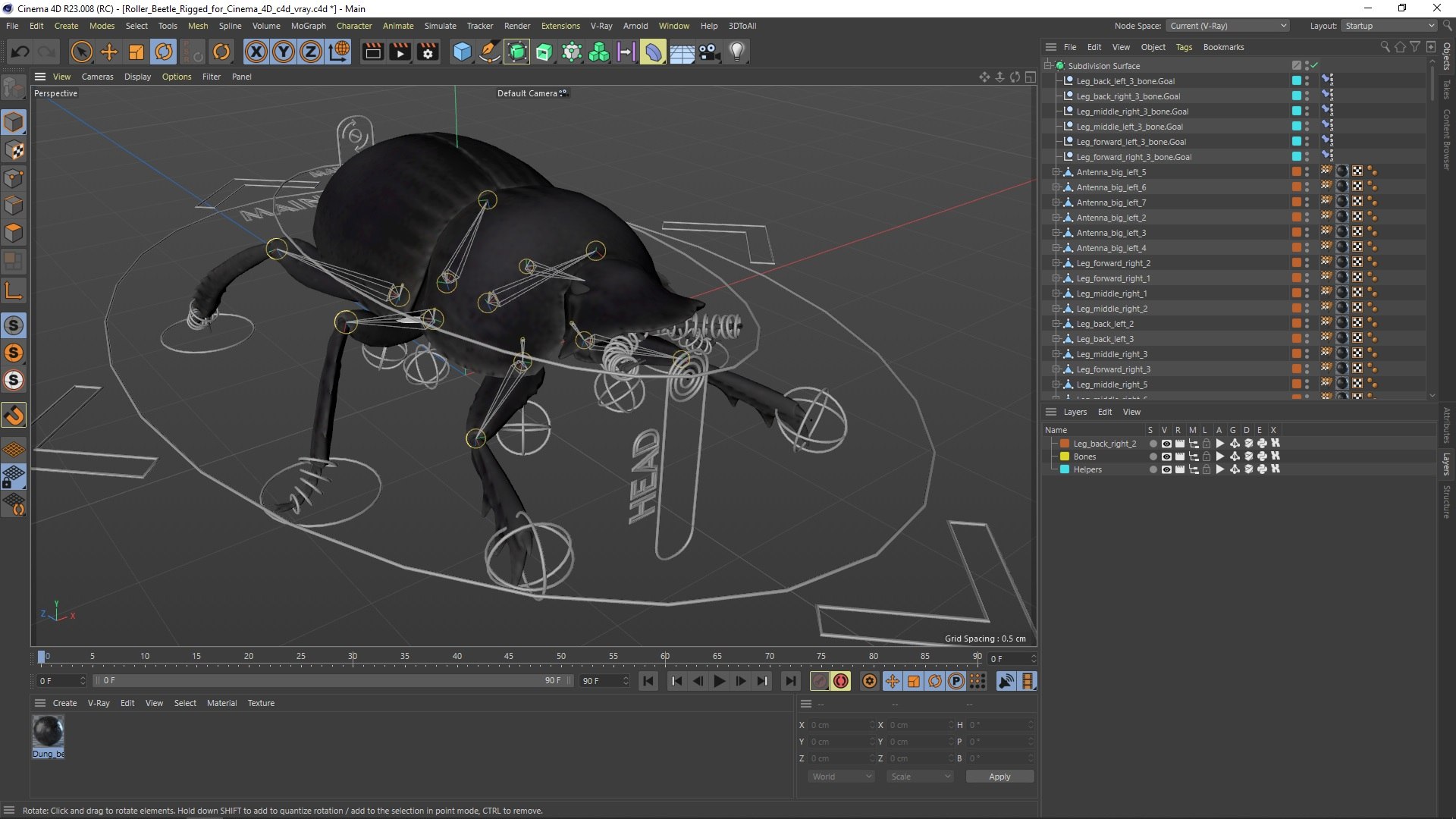Toggle Z axis lock
1456x819 pixels.
311,52
